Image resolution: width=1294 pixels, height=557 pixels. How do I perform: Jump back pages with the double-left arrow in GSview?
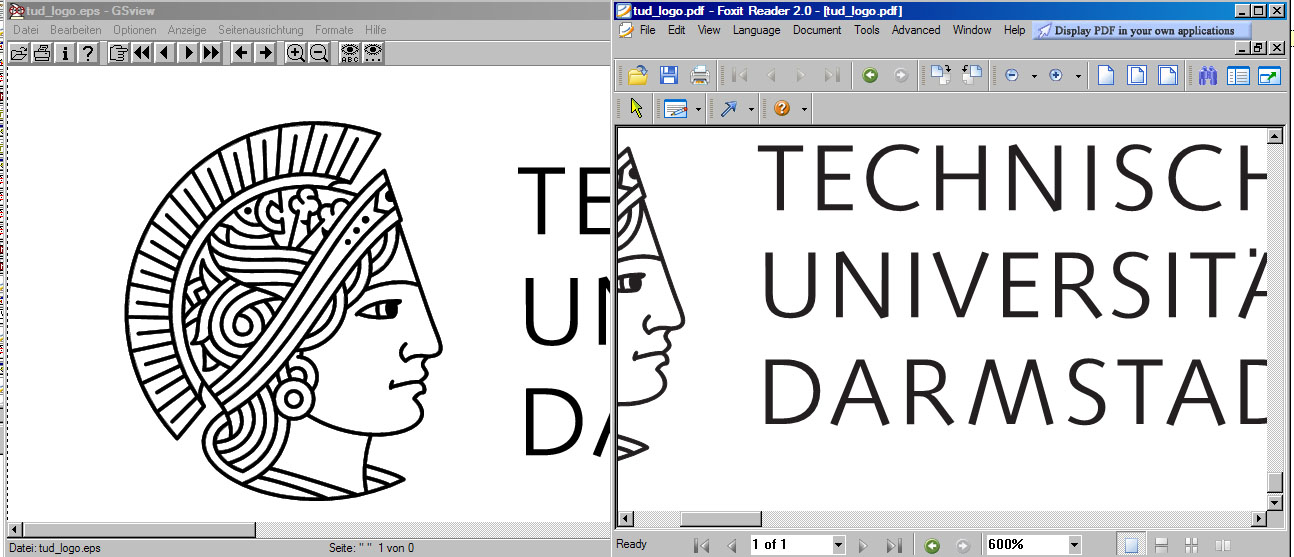point(142,53)
